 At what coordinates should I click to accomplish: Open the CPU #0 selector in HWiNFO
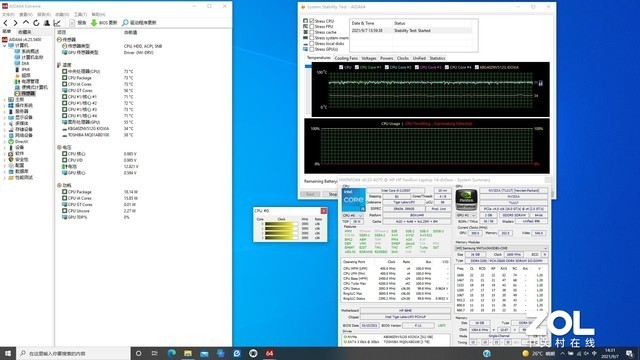point(353,216)
